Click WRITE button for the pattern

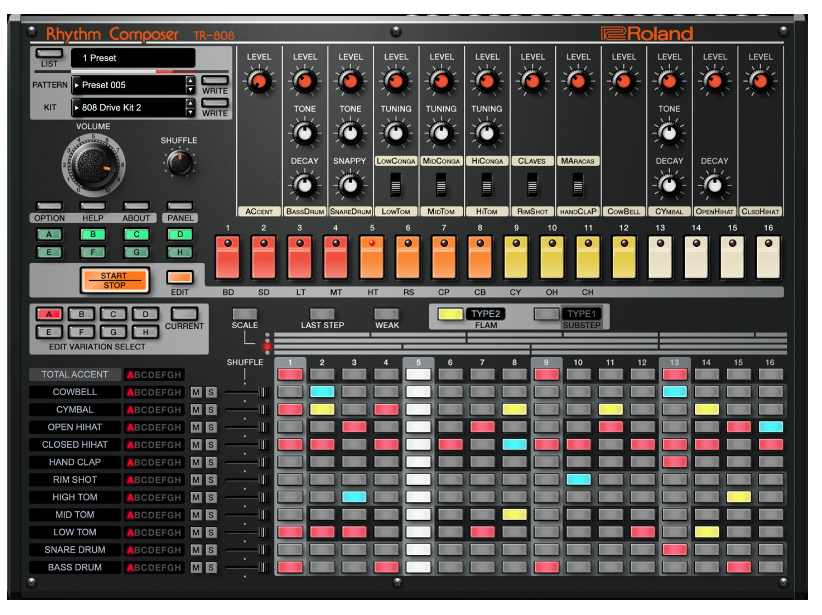pos(215,81)
